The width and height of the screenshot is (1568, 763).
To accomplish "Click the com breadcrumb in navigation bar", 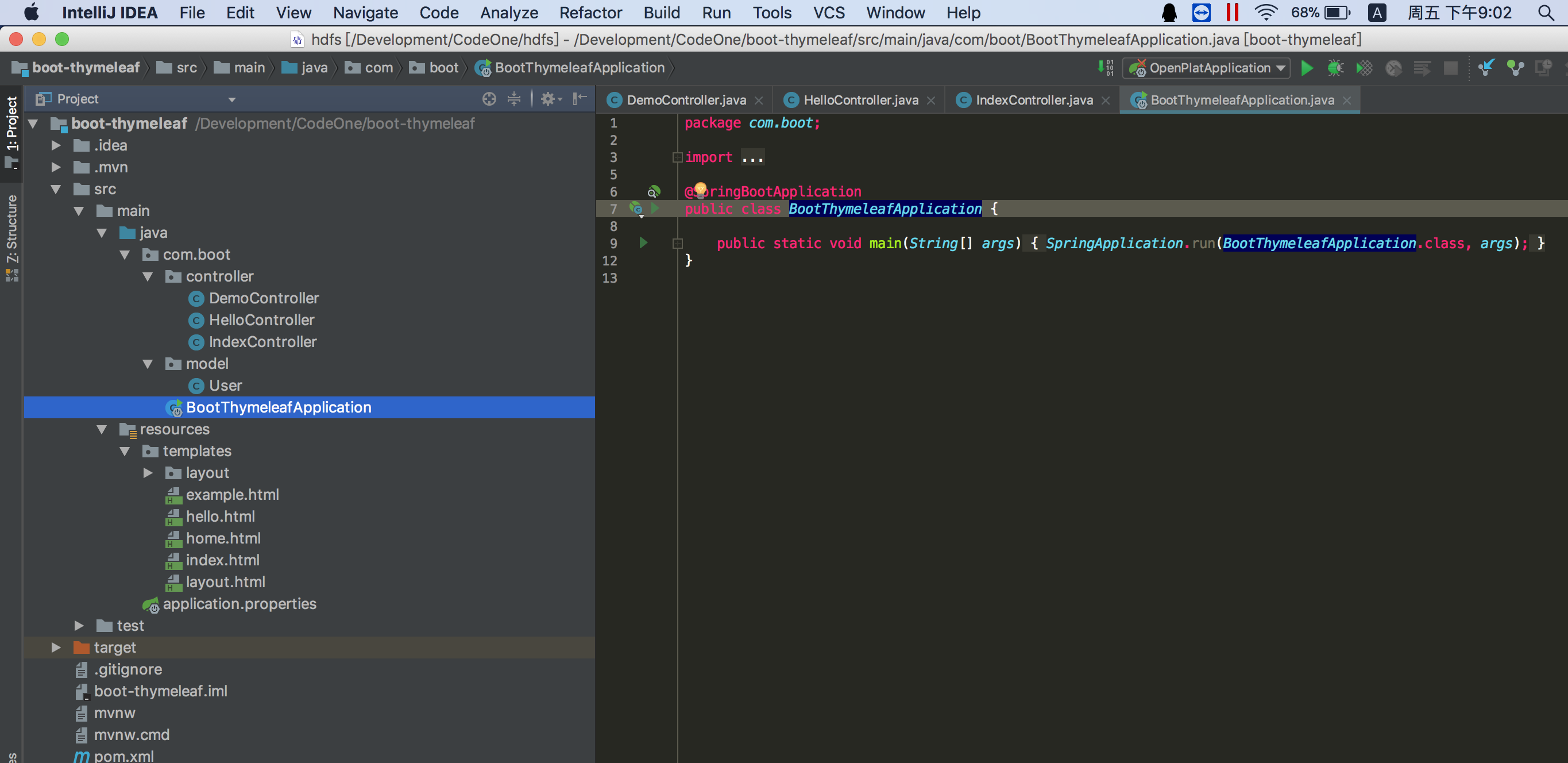I will click(378, 68).
